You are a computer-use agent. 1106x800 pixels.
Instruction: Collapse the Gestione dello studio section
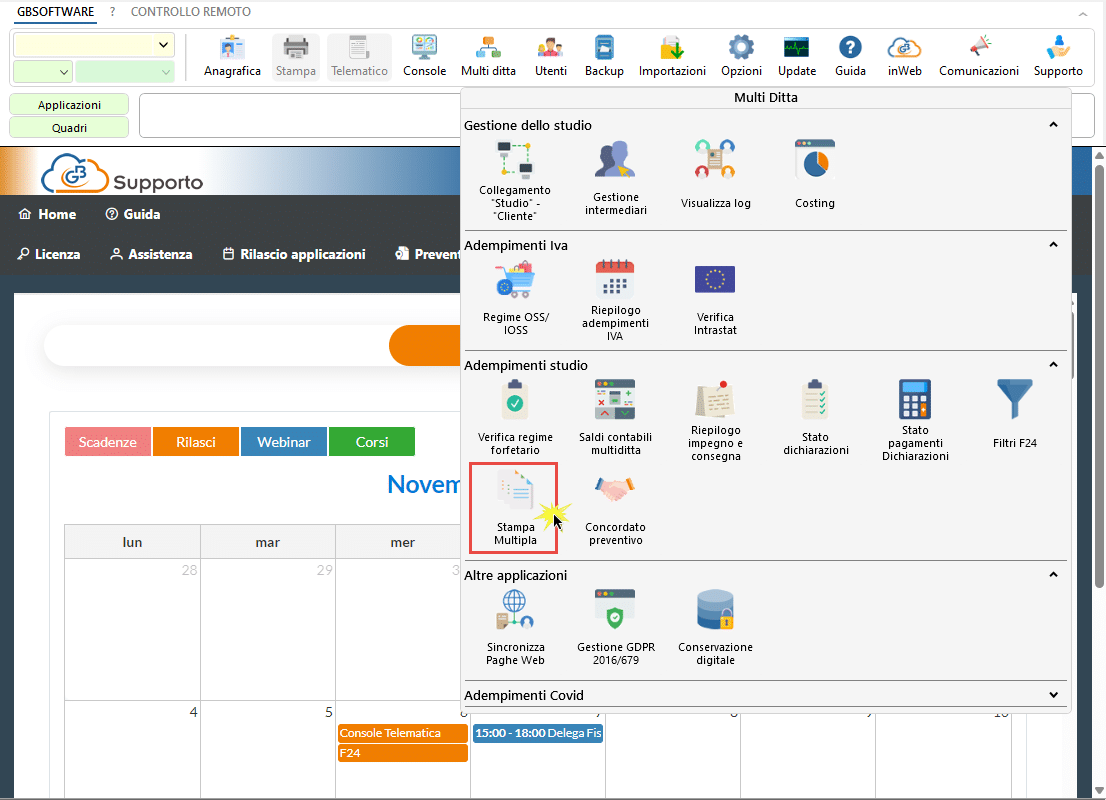tap(1053, 125)
